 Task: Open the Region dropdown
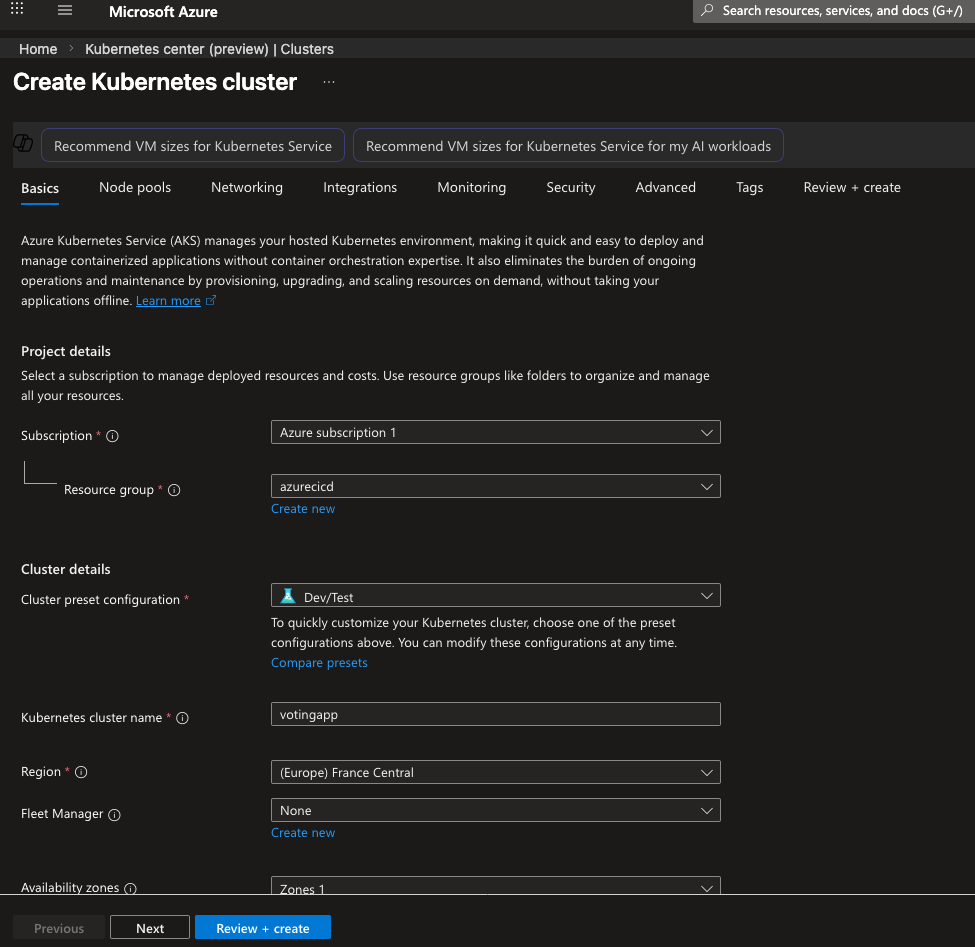(495, 773)
